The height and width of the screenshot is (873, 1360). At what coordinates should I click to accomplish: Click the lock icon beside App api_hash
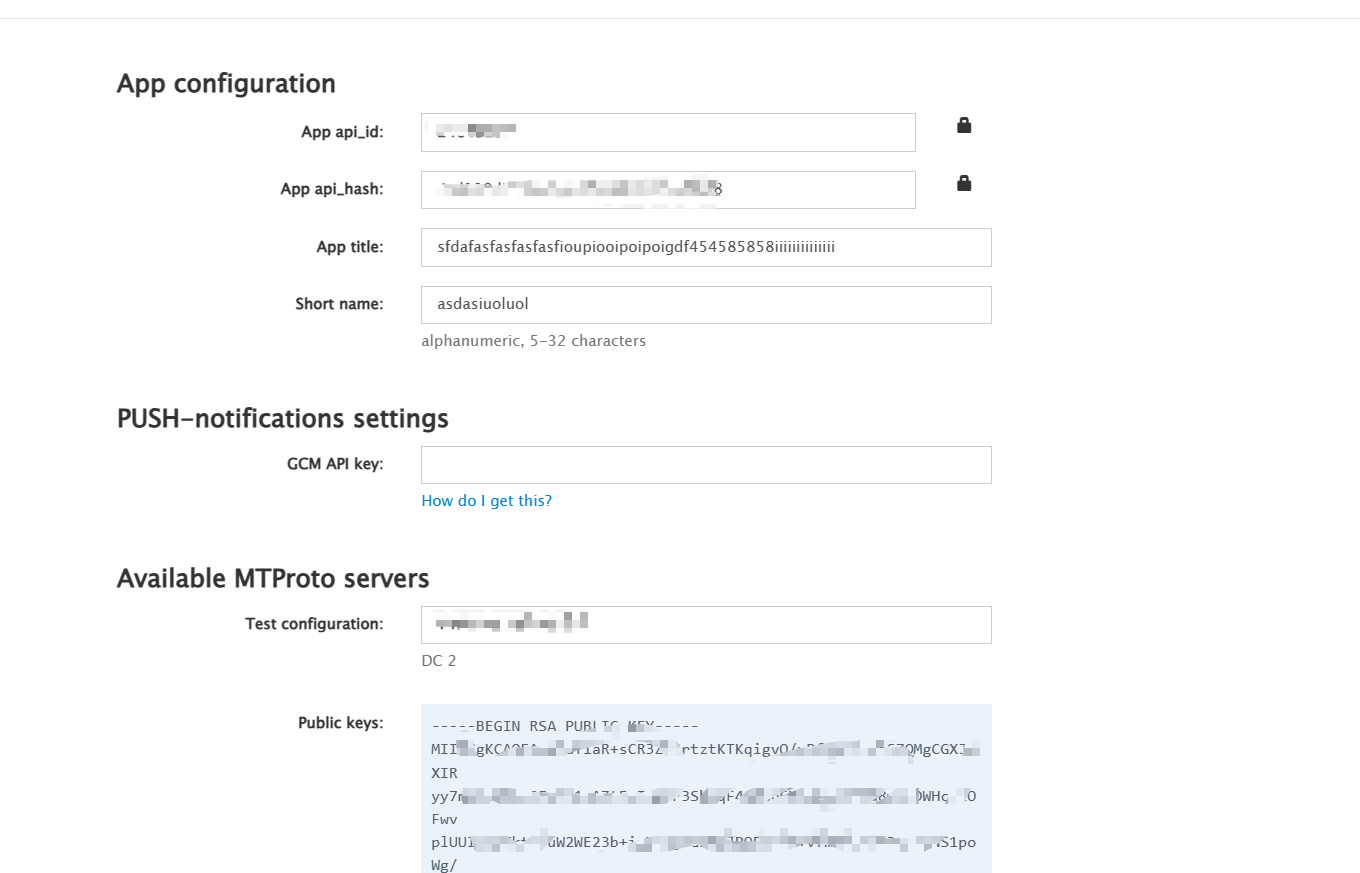[x=964, y=183]
